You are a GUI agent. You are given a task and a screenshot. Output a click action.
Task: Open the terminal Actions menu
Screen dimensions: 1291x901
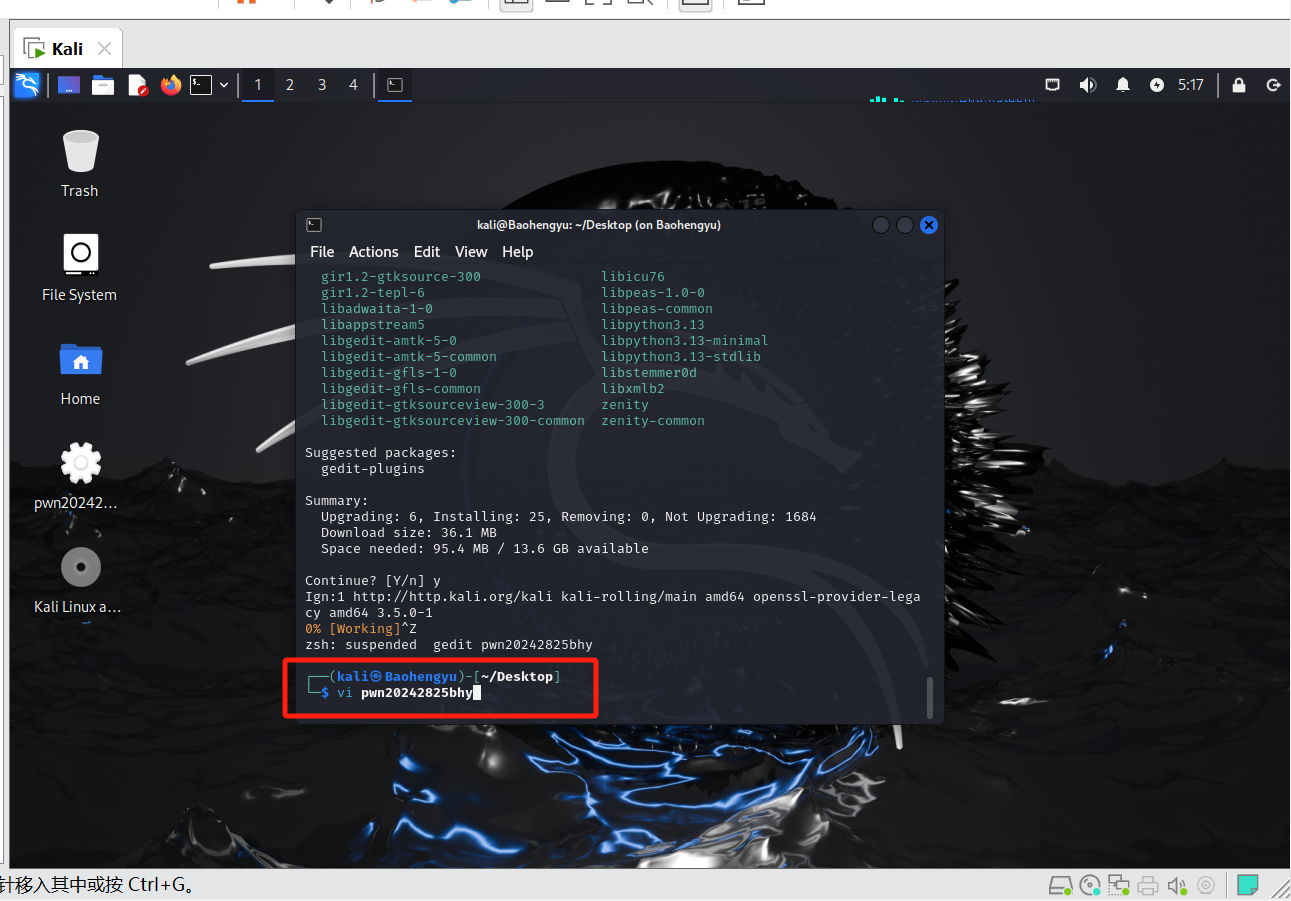pyautogui.click(x=374, y=252)
